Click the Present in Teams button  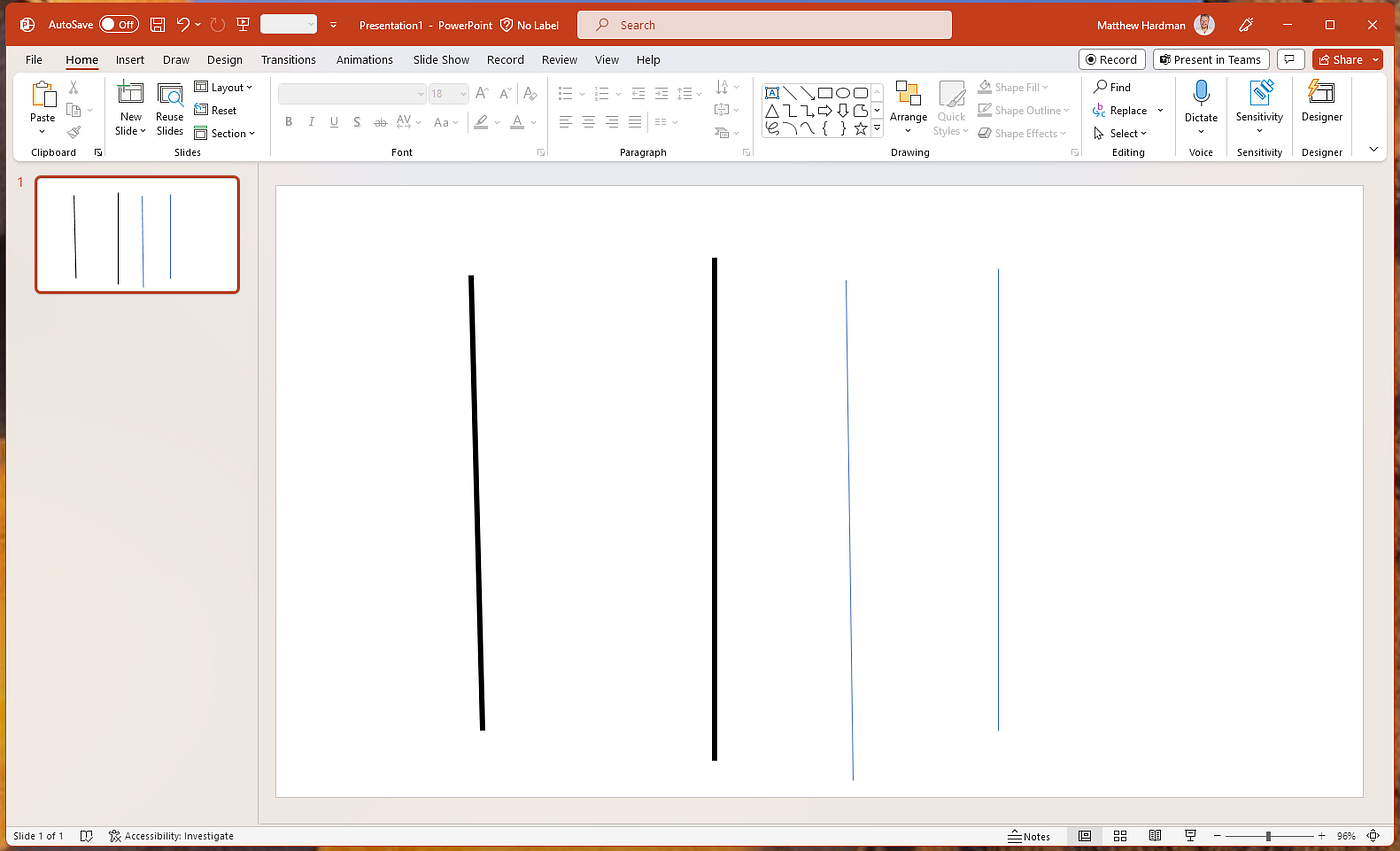[1211, 59]
